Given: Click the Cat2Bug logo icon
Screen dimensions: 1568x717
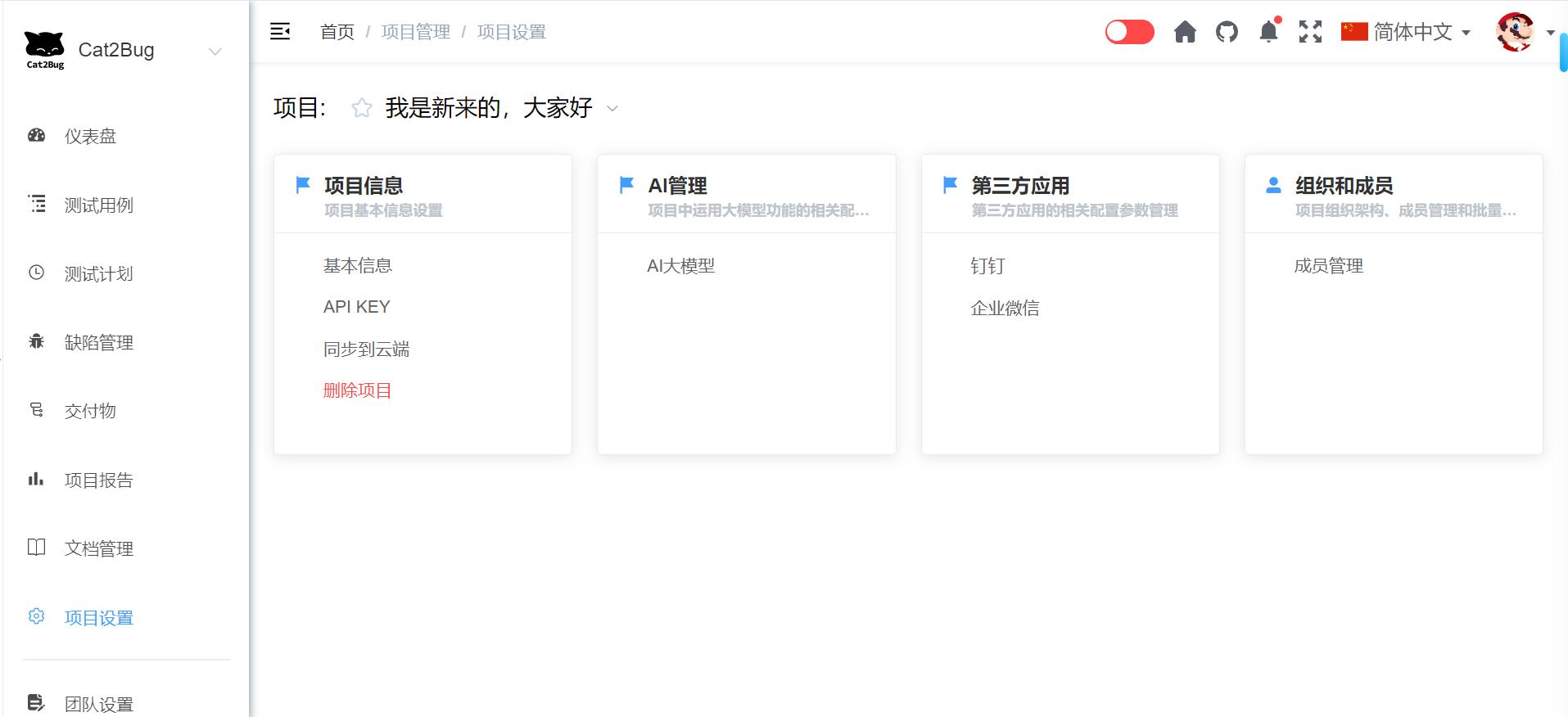Looking at the screenshot, I should tap(44, 50).
